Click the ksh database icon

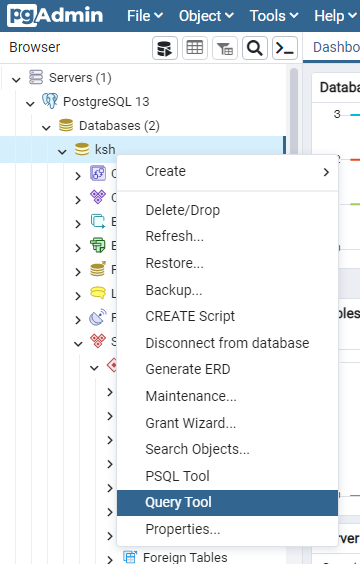82,149
